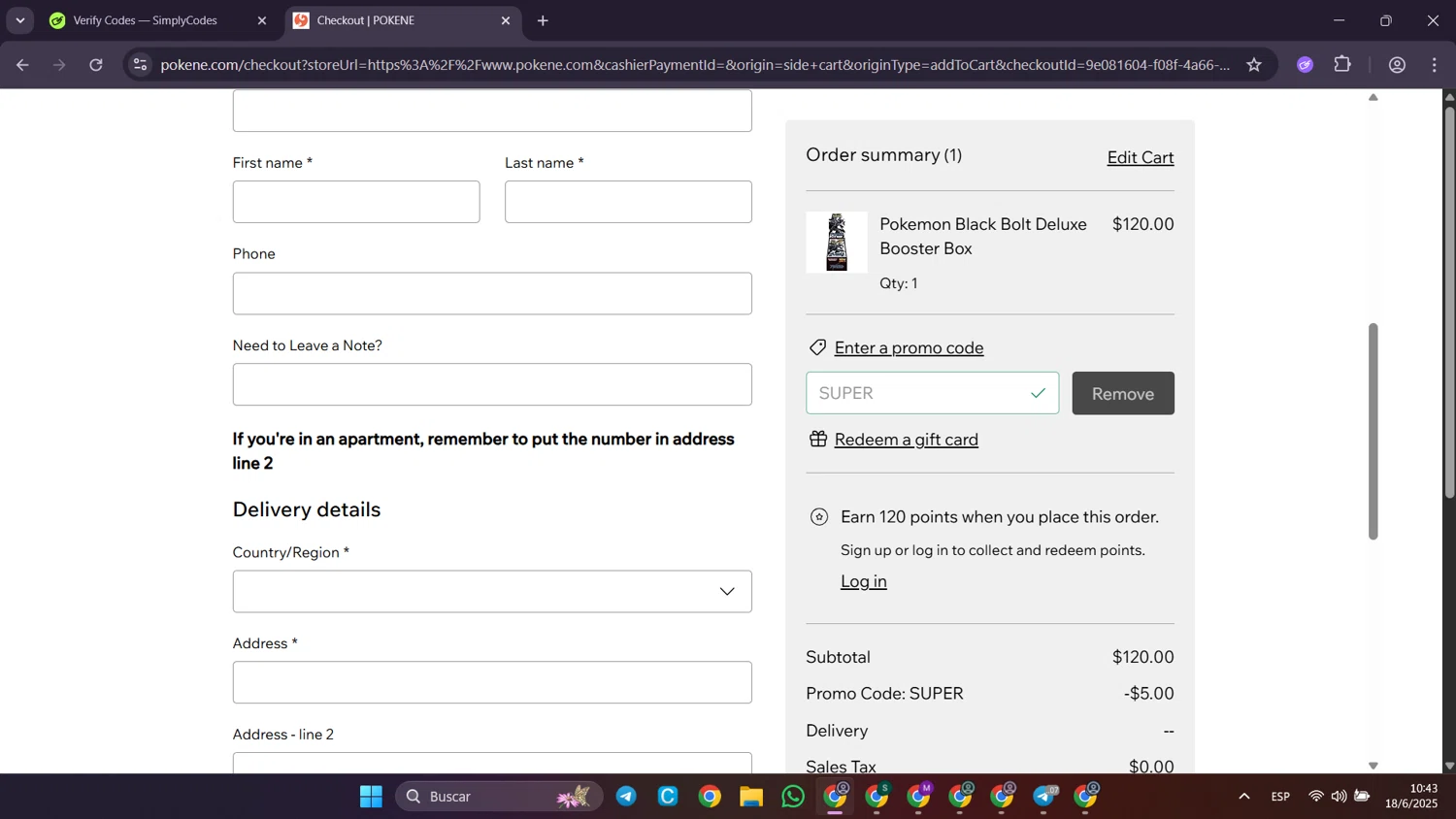
Task: Click the Address input field
Action: click(492, 682)
